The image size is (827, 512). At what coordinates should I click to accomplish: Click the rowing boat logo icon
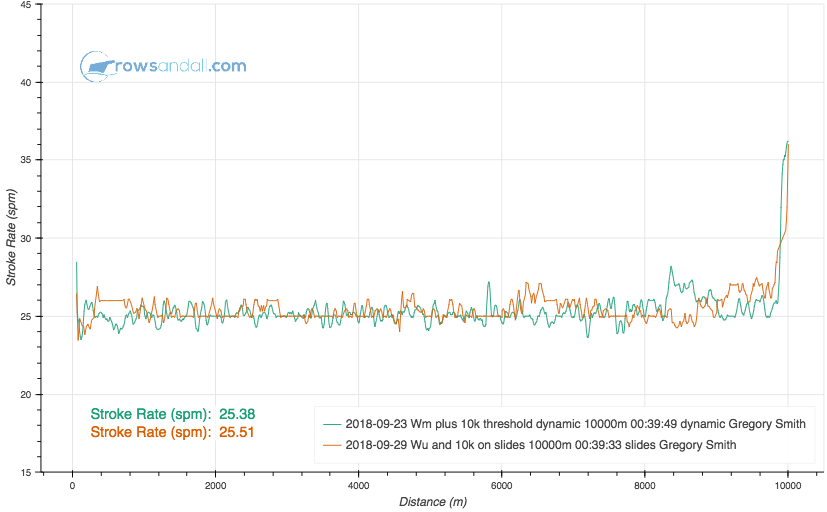(97, 67)
